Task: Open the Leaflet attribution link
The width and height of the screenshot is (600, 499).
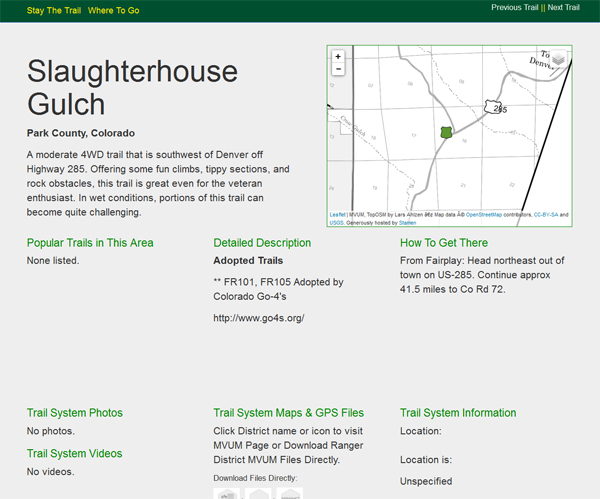Action: (337, 215)
